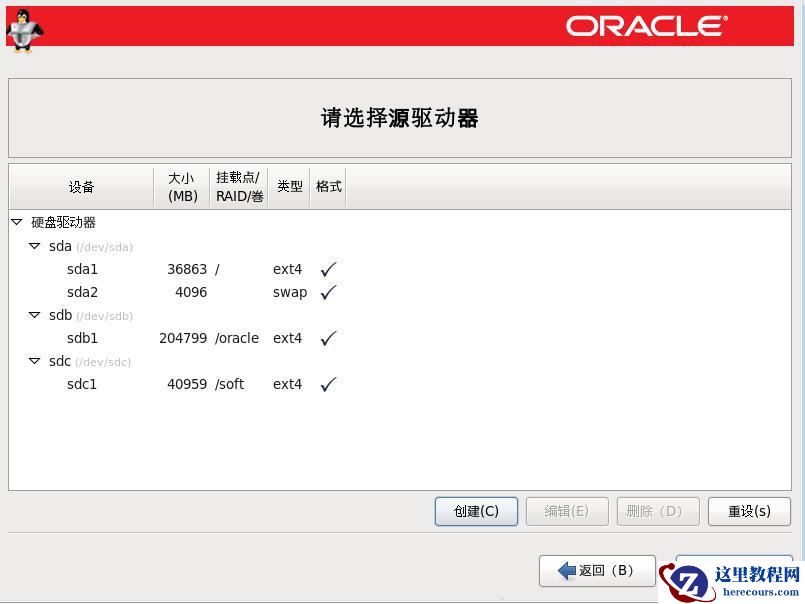Click the size value 4096

[x=191, y=292]
